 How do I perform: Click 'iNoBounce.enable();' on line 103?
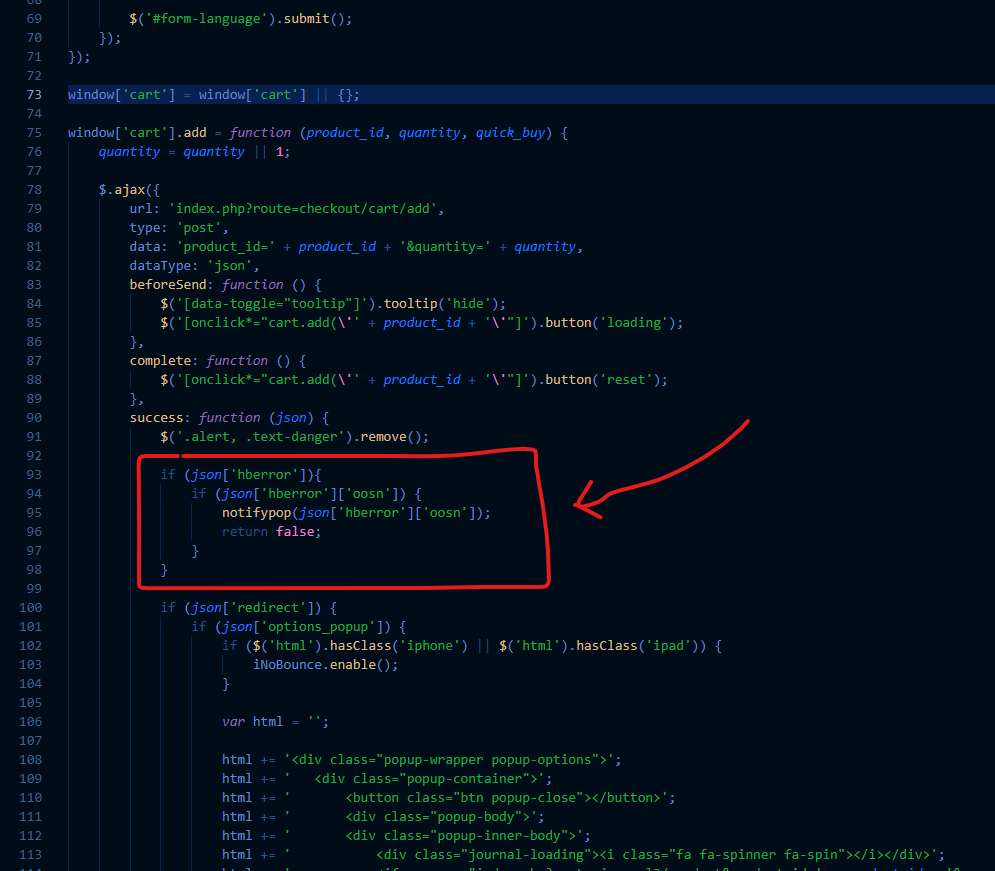(326, 665)
